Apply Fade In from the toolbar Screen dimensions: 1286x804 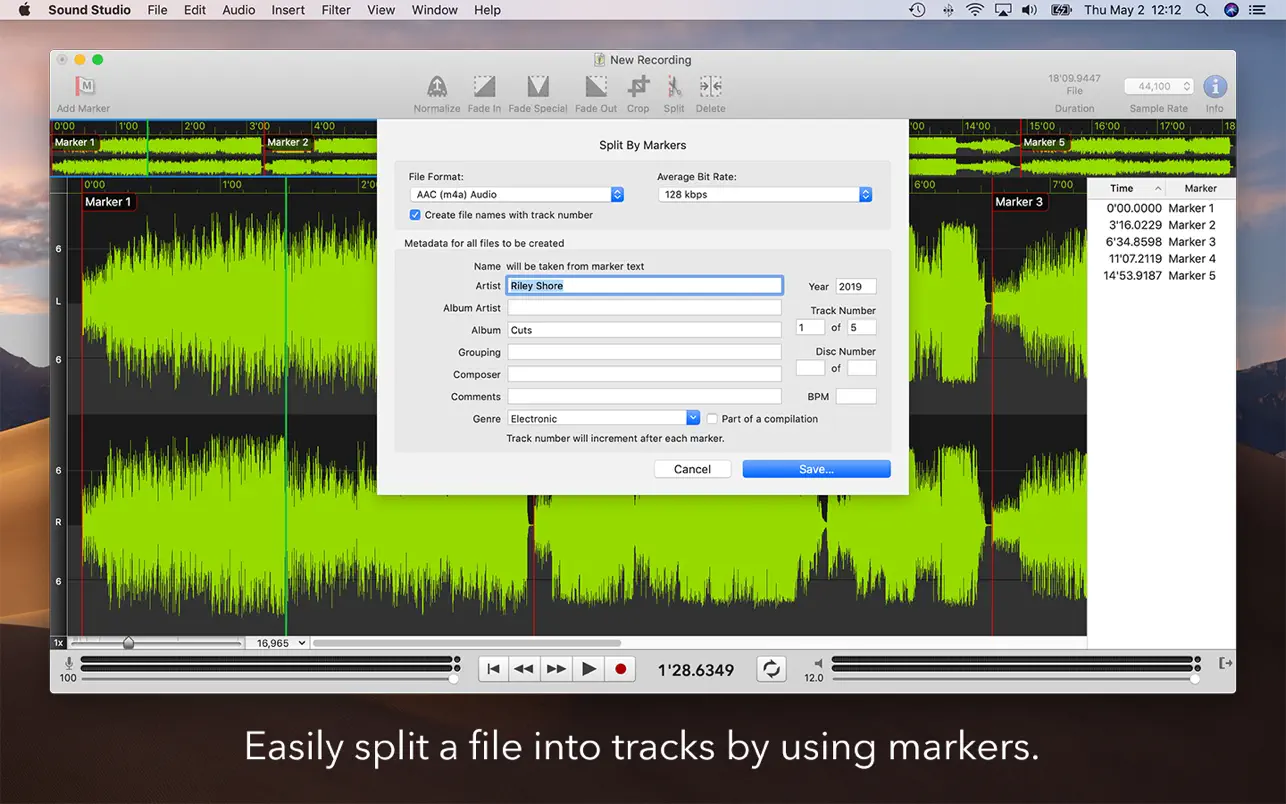(x=484, y=87)
